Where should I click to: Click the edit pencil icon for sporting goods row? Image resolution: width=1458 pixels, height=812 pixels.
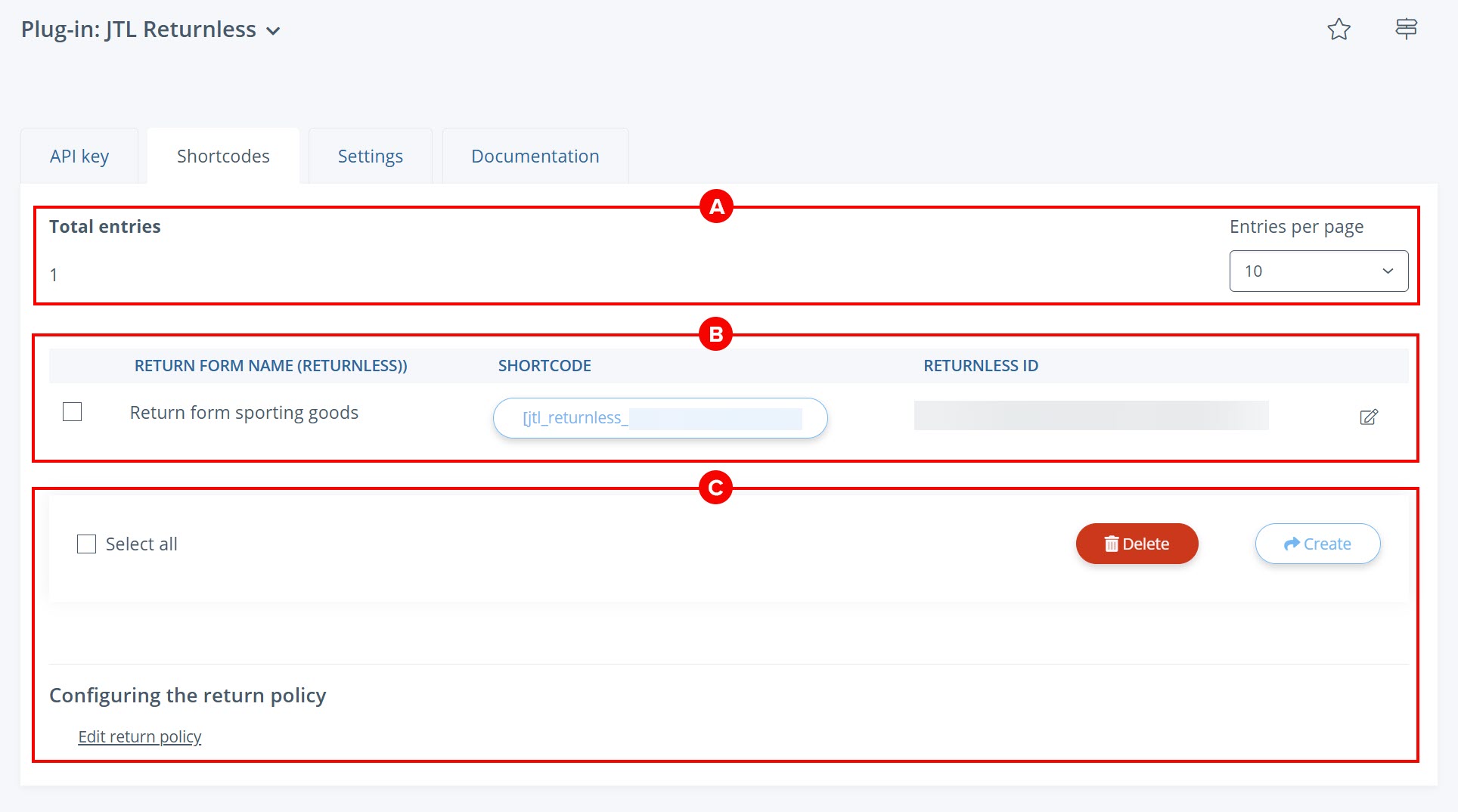1369,417
